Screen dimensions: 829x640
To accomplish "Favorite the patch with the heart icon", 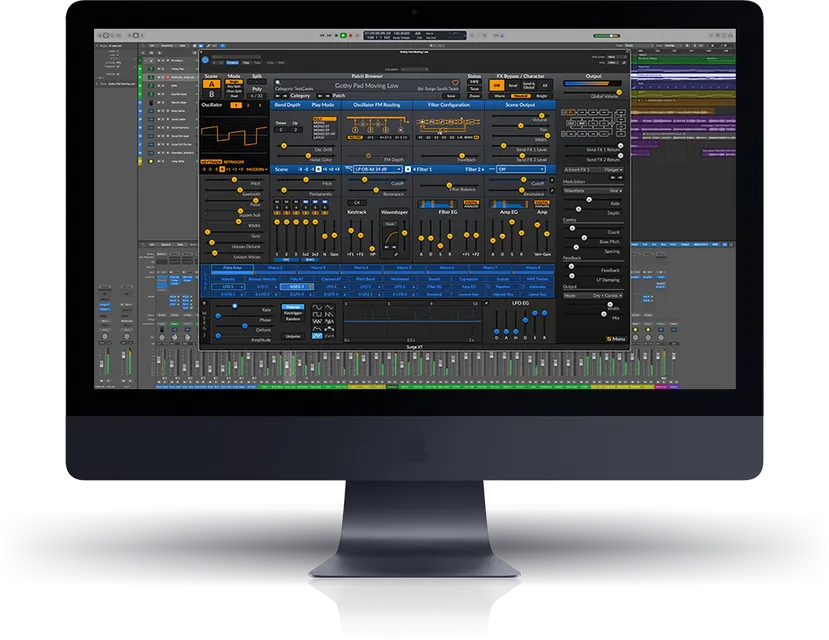I will 455,83.
